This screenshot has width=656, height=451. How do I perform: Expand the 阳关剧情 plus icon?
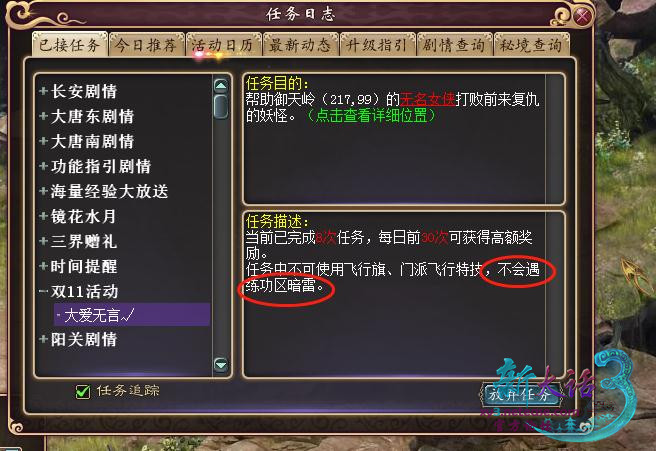(x=44, y=339)
